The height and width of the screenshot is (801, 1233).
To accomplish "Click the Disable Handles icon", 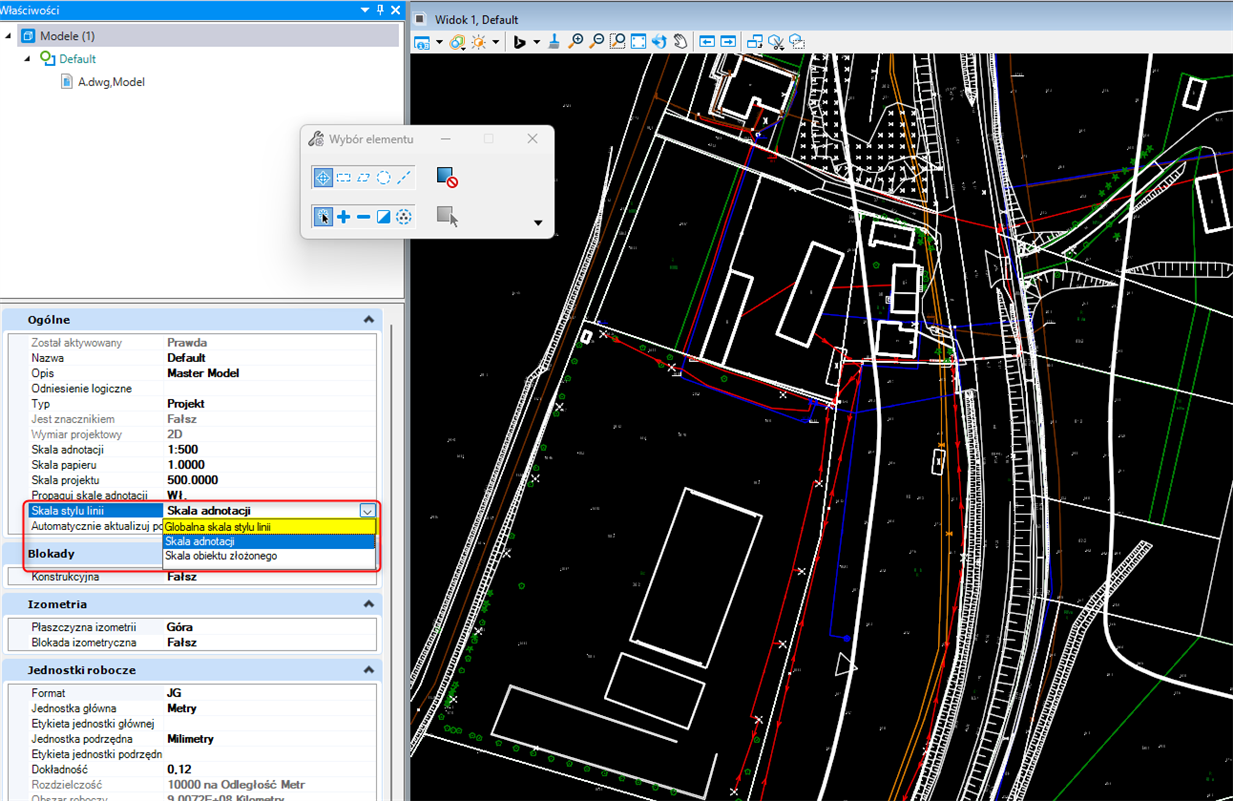I will (447, 178).
